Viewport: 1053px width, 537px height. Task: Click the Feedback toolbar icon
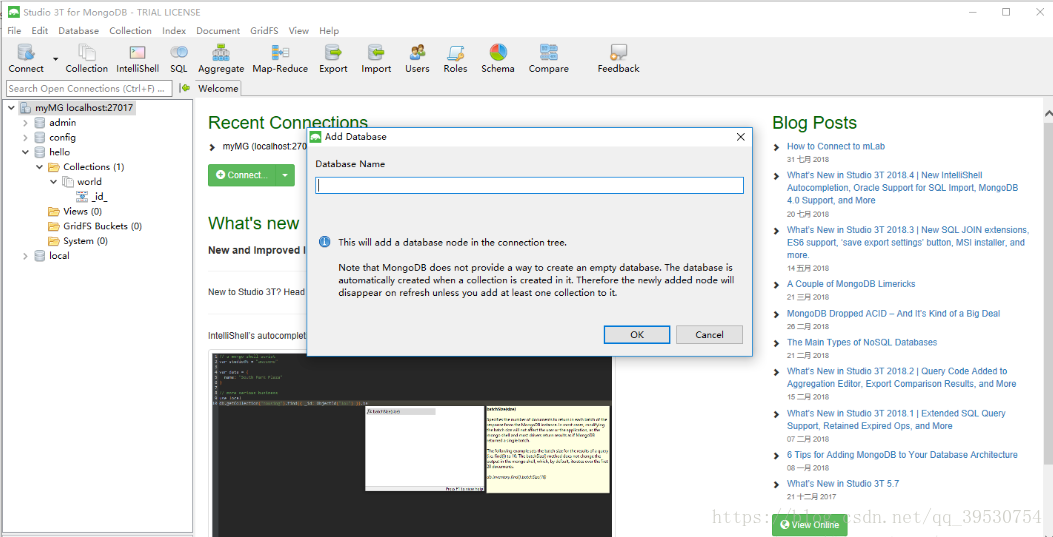coord(619,58)
